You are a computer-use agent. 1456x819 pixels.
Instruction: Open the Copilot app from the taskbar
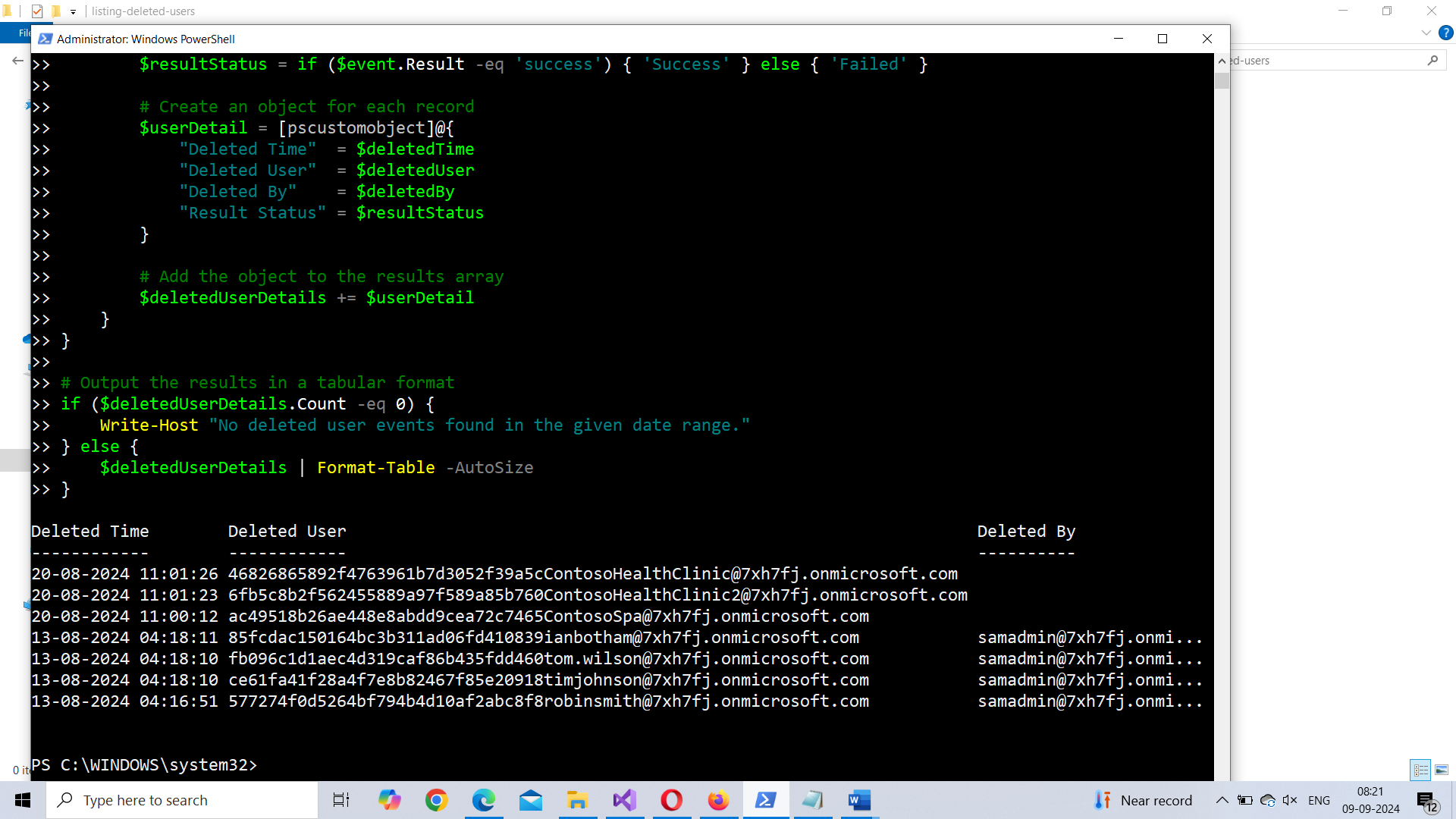pos(390,800)
